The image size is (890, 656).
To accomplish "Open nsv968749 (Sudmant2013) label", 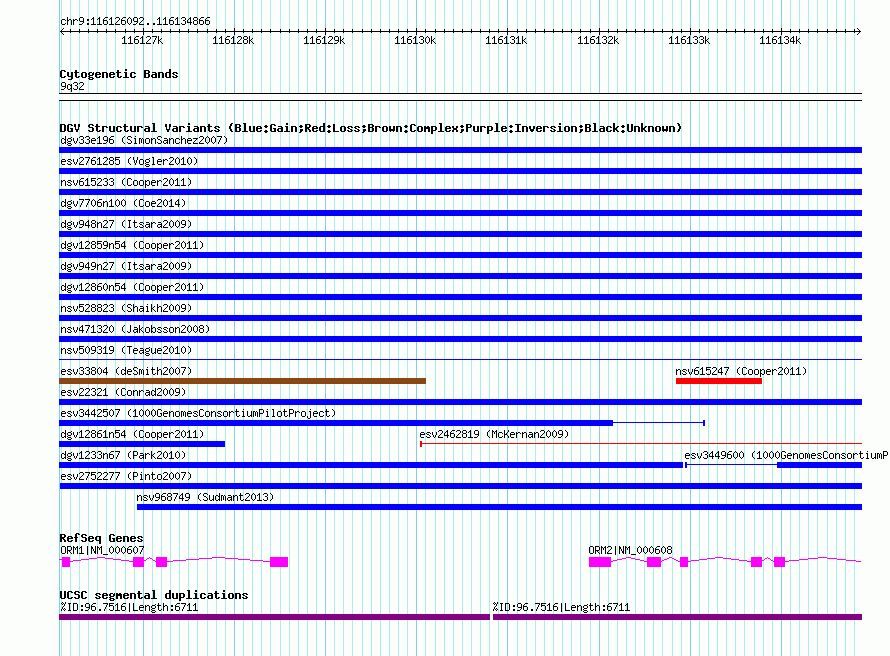I will pyautogui.click(x=205, y=497).
